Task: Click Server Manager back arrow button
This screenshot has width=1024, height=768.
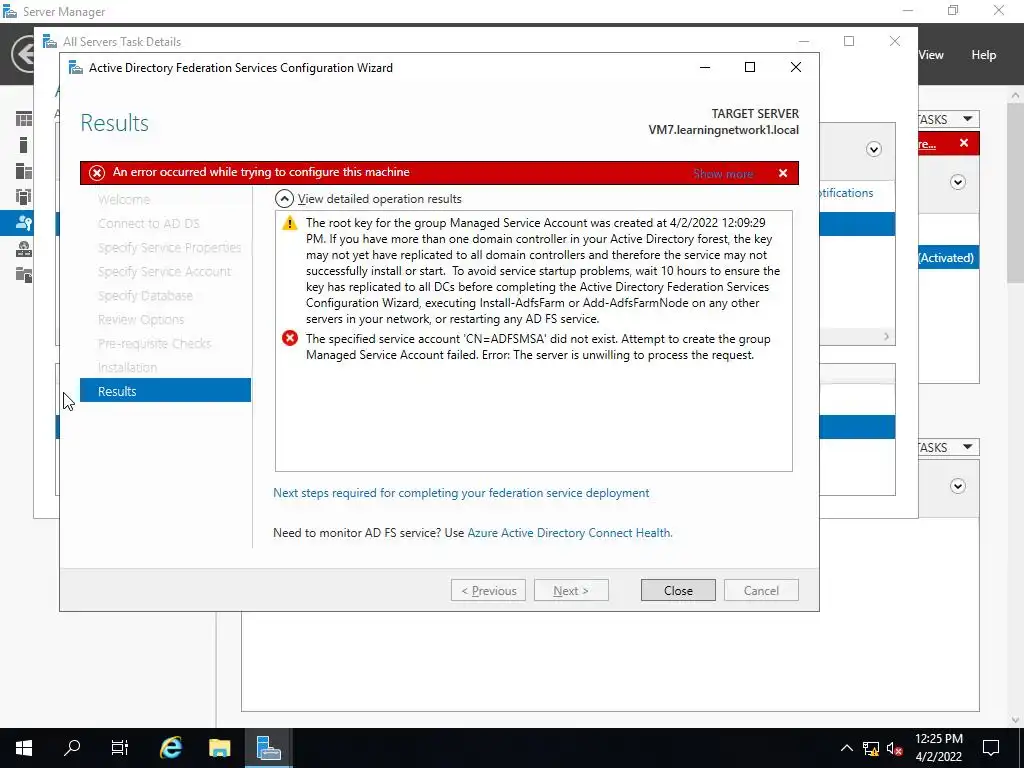Action: point(24,55)
